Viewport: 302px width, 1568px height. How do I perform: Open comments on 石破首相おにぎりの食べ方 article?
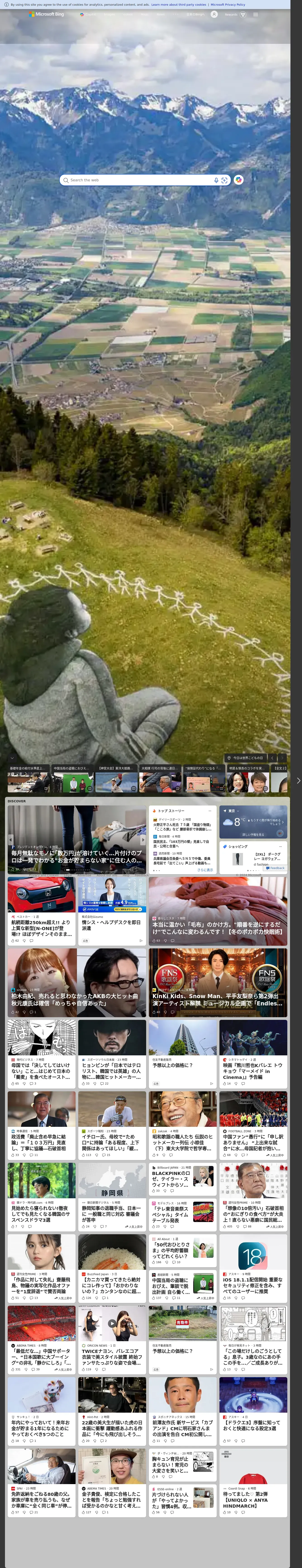[x=247, y=1227]
